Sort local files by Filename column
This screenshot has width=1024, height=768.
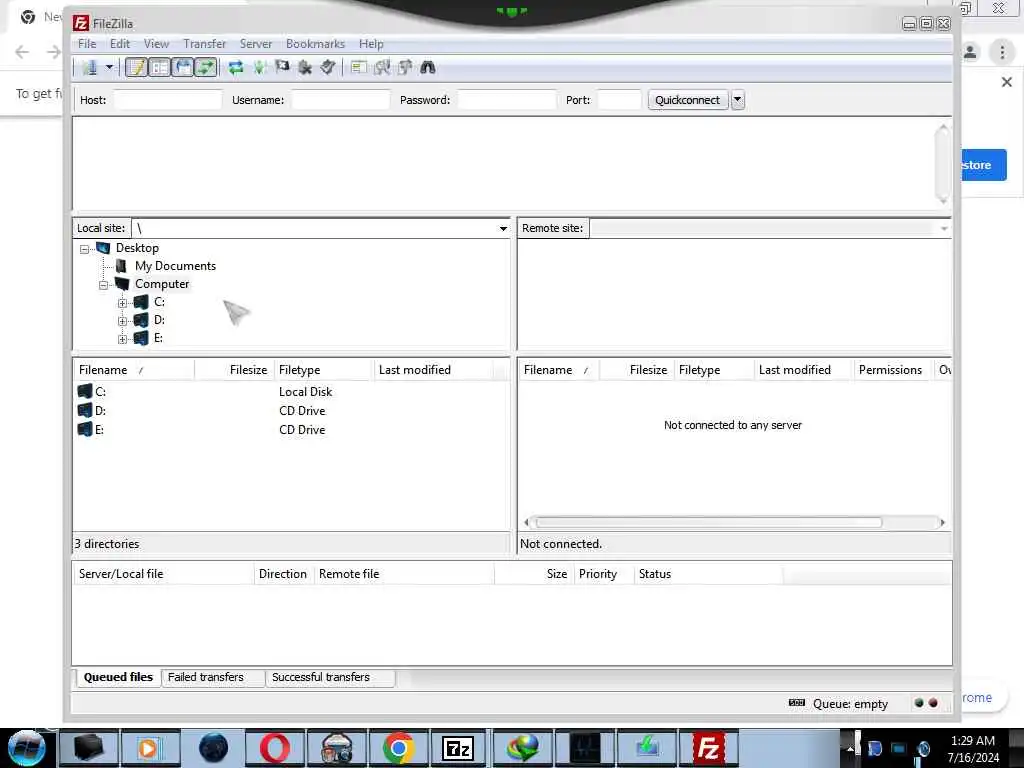(x=134, y=370)
